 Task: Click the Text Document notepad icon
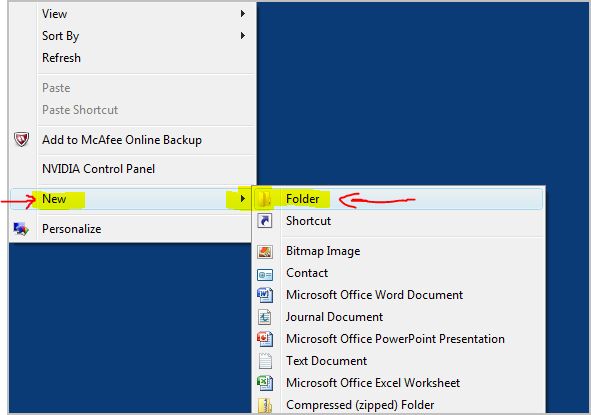[265, 361]
